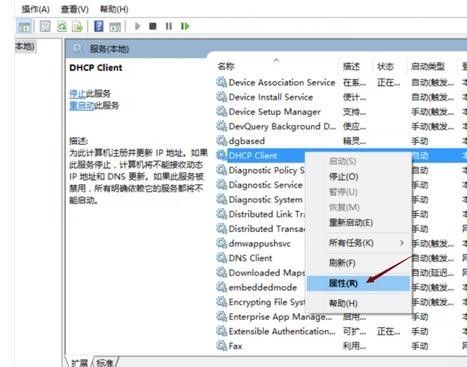The height and width of the screenshot is (367, 467).
Task: Click the restart service toolbar icon
Action: pos(185,26)
